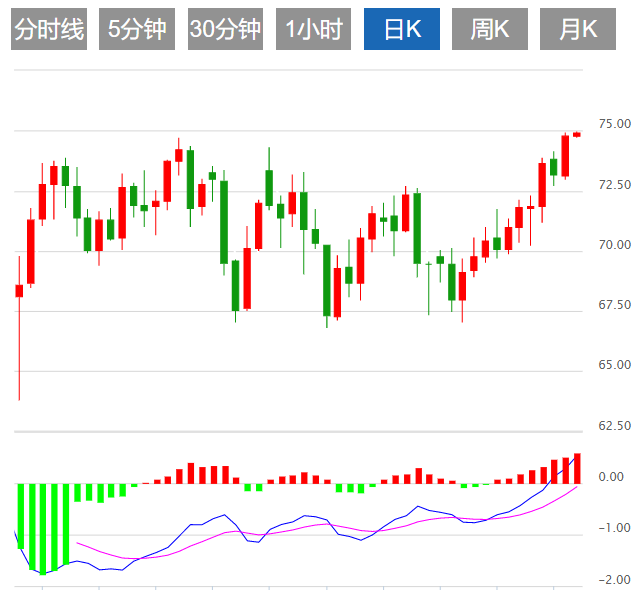
Task: Open the 30分钟 interval tab
Action: point(225,30)
